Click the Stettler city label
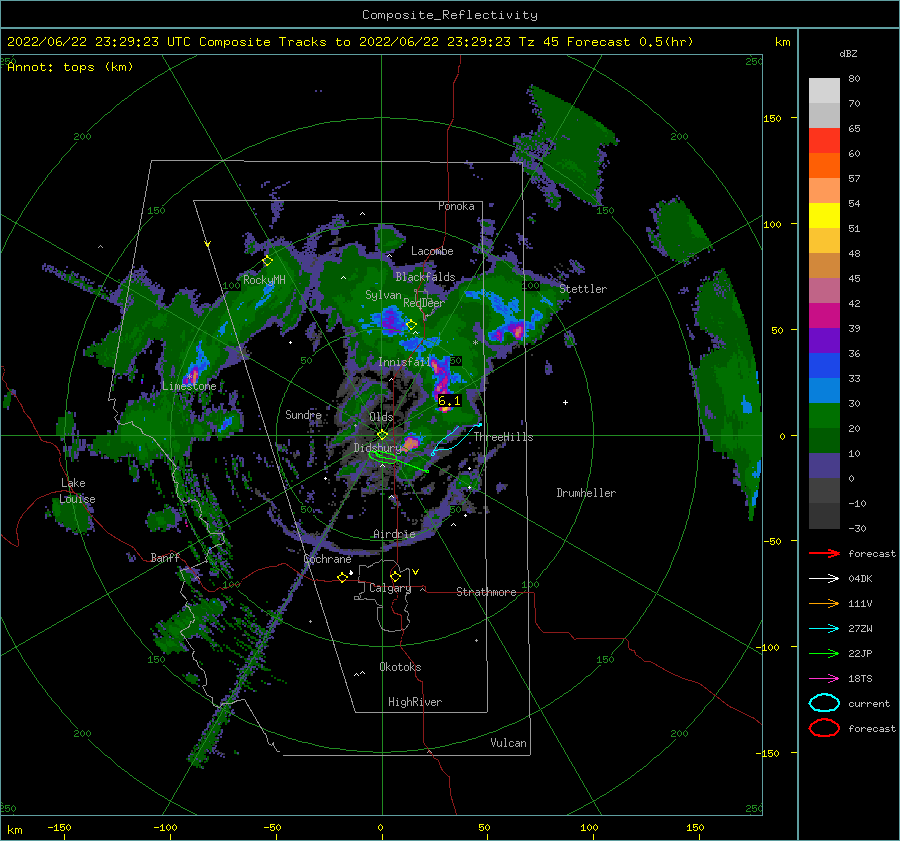Image resolution: width=900 pixels, height=841 pixels. pos(583,289)
